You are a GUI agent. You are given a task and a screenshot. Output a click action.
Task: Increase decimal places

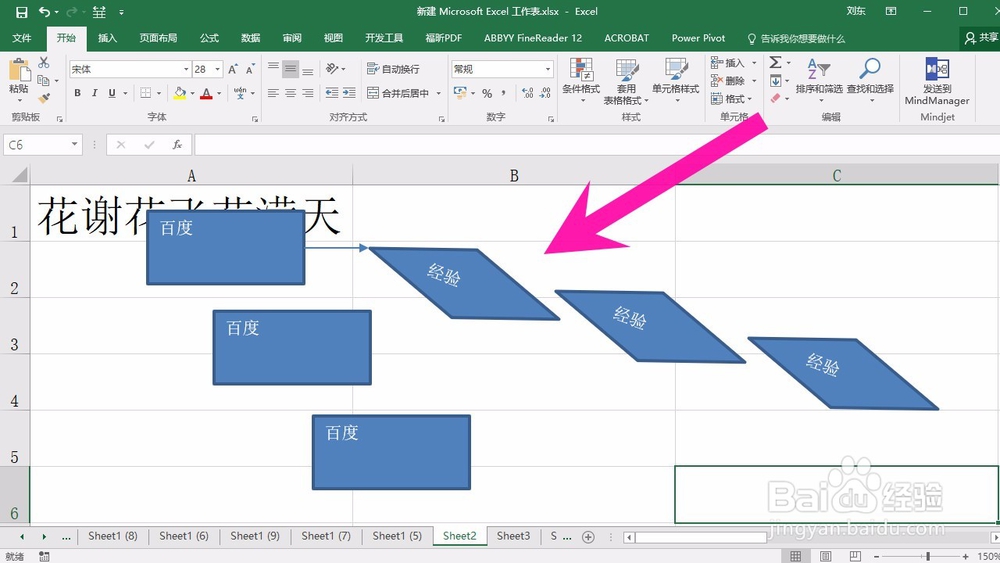click(527, 93)
